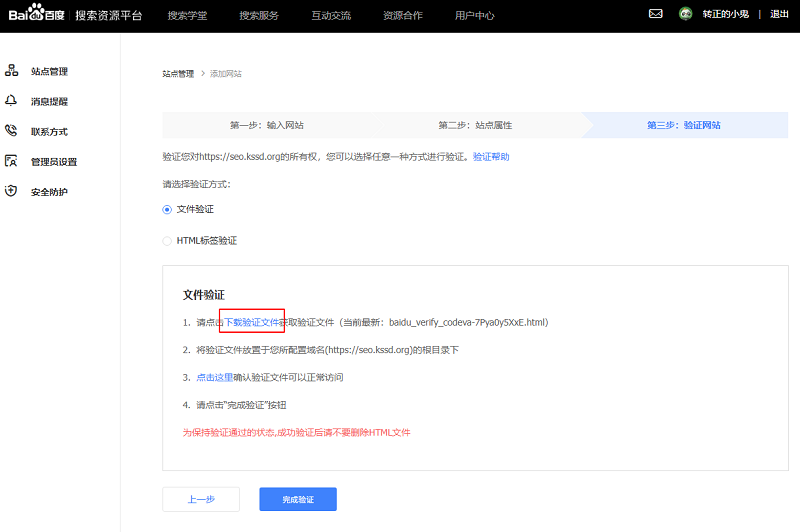Click step 4 text 请点击"完成验证"按钮

pyautogui.click(x=241, y=405)
